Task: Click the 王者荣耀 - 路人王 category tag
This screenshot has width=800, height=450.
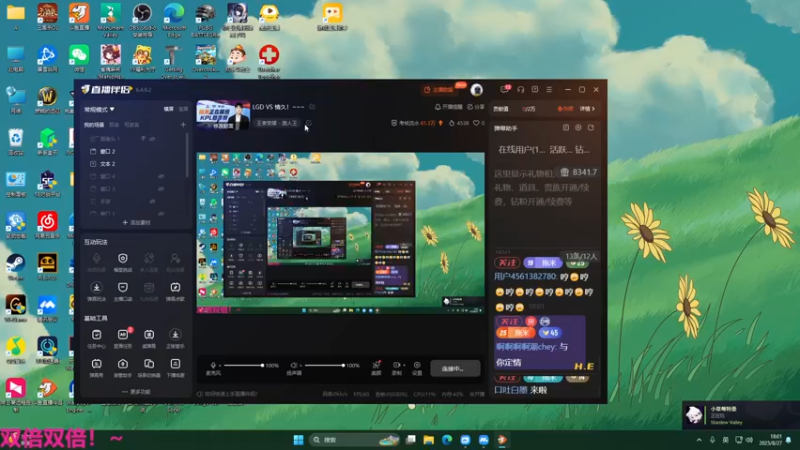Action: click(277, 123)
